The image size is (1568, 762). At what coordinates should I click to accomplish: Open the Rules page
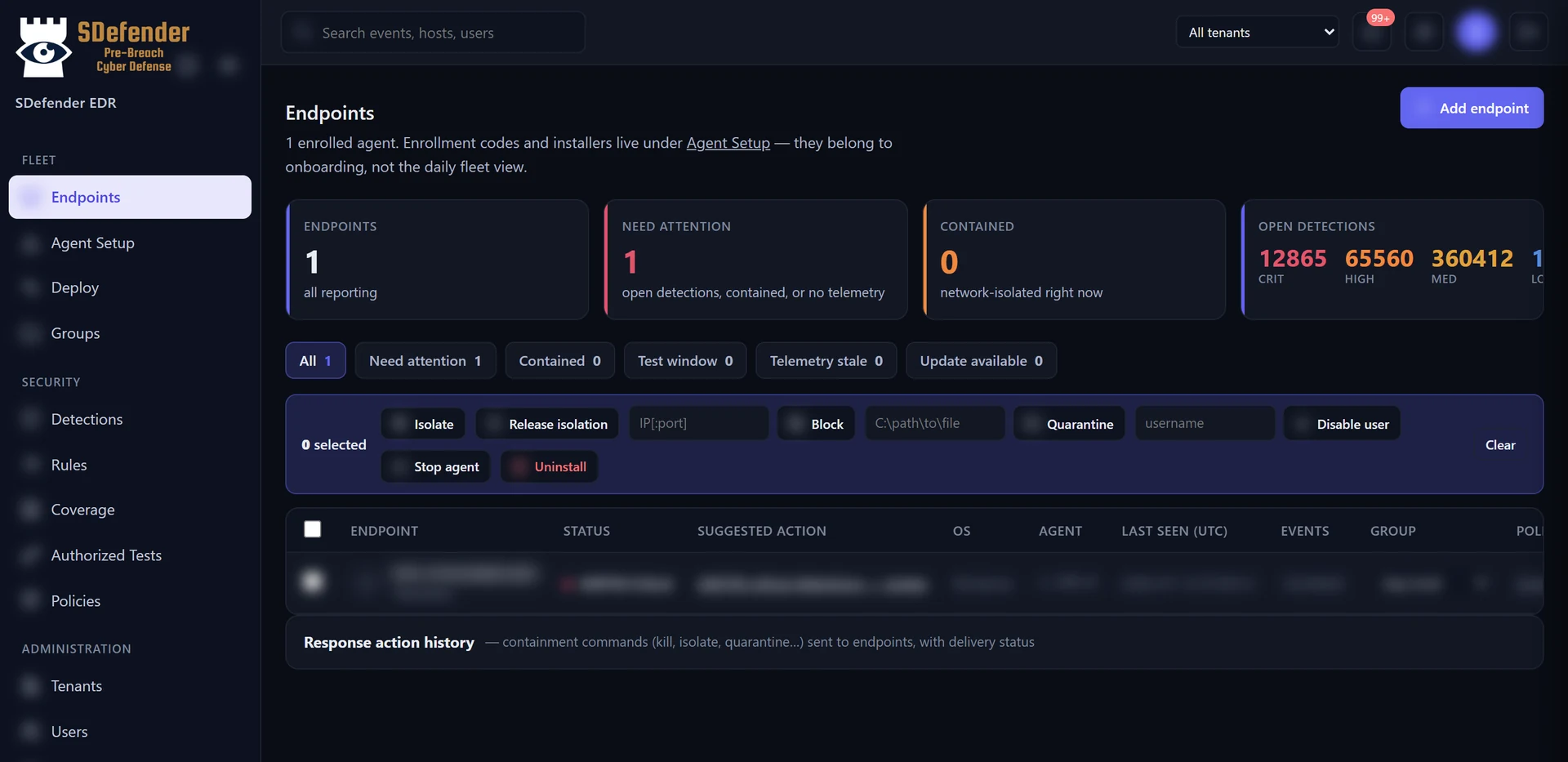130,465
